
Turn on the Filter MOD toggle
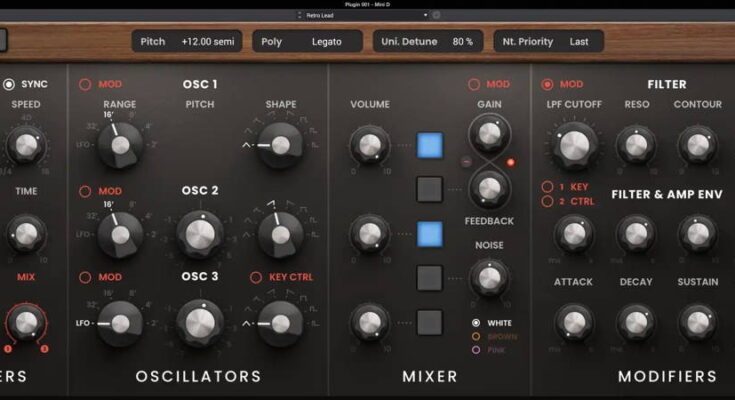tap(547, 85)
